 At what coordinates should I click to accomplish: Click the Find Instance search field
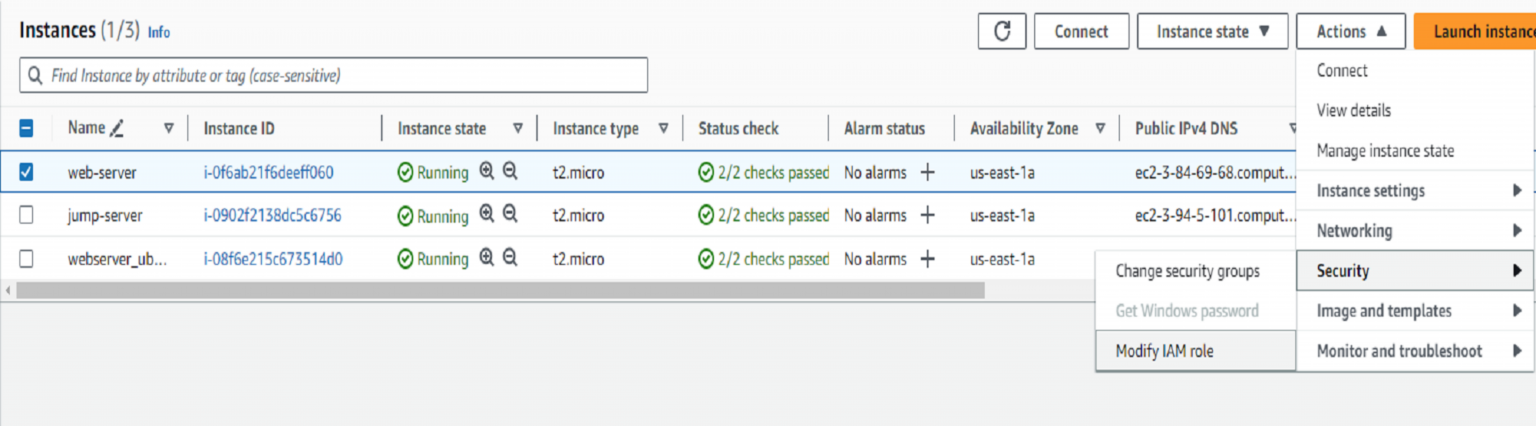(x=340, y=75)
